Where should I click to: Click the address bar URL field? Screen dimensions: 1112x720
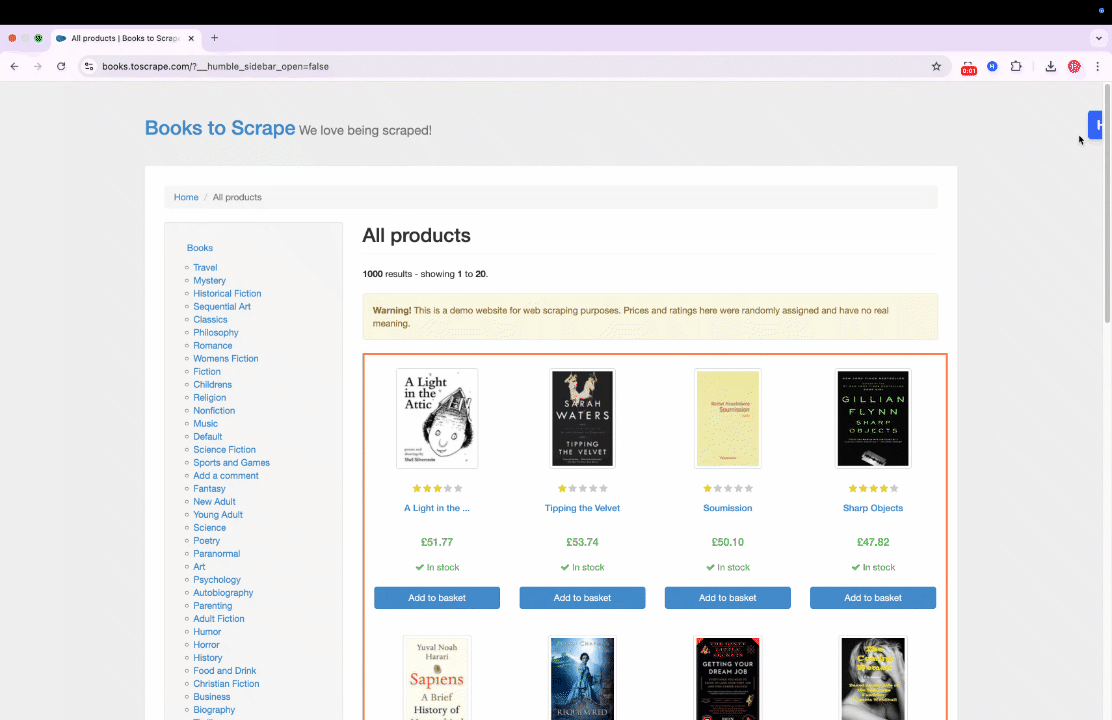tap(500, 66)
